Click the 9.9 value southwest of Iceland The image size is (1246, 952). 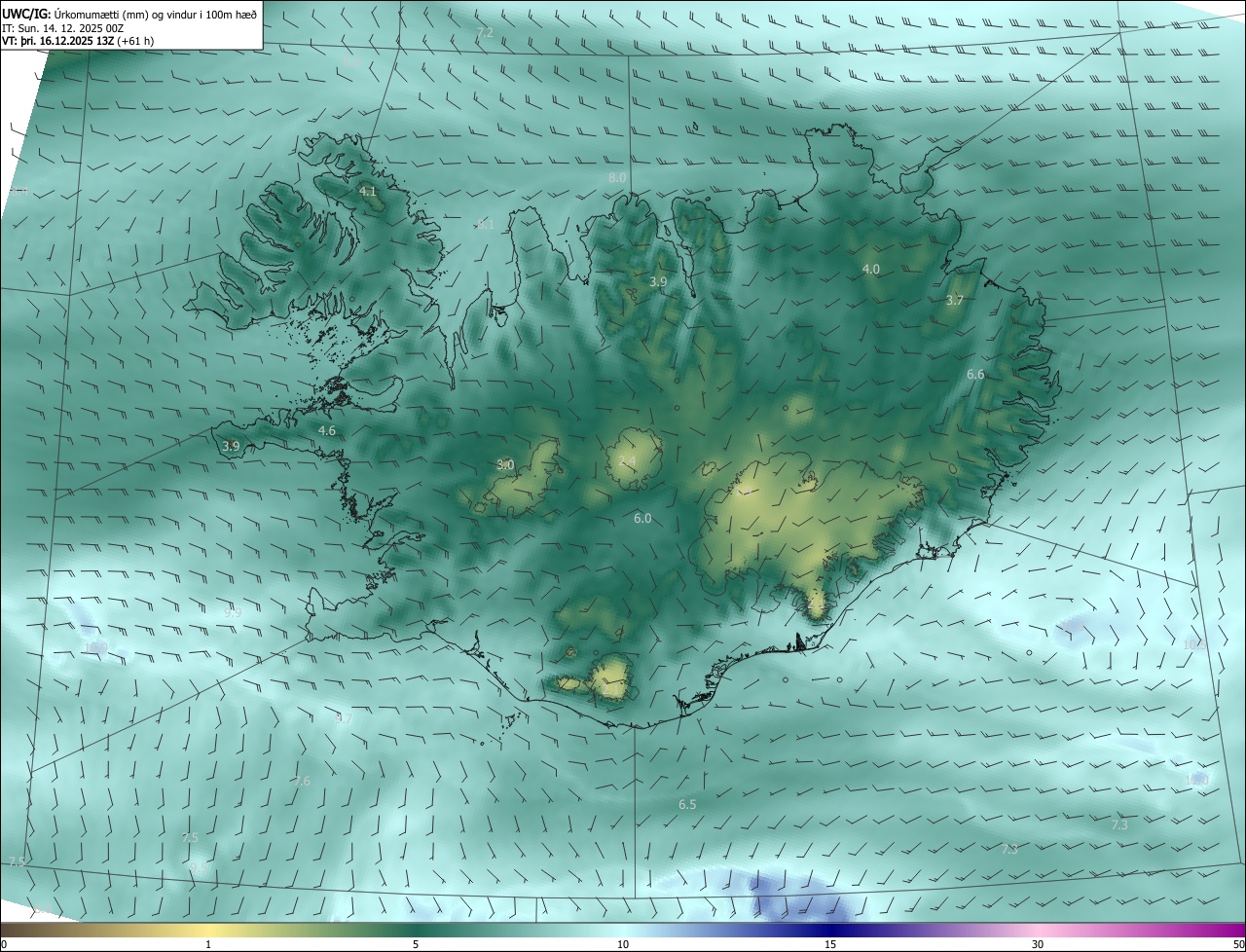coord(233,613)
